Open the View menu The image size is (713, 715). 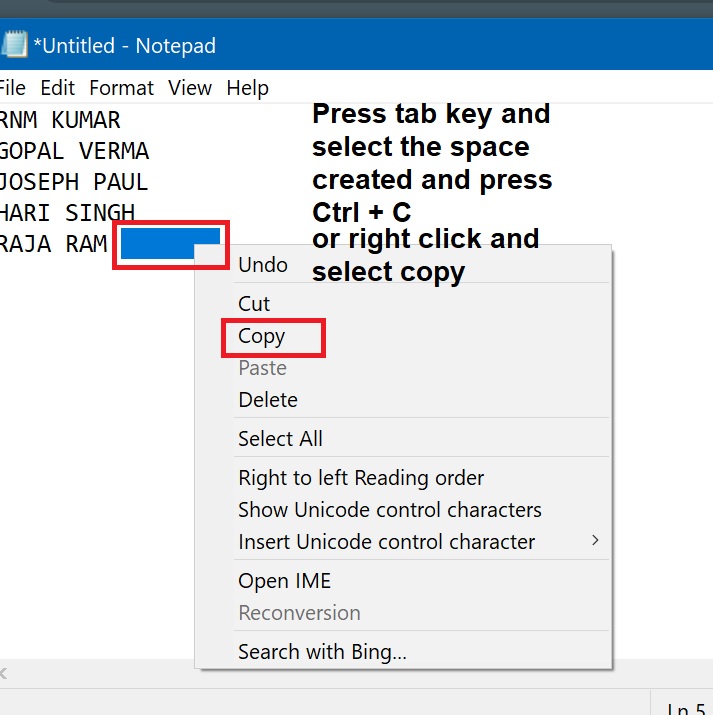pyautogui.click(x=190, y=88)
